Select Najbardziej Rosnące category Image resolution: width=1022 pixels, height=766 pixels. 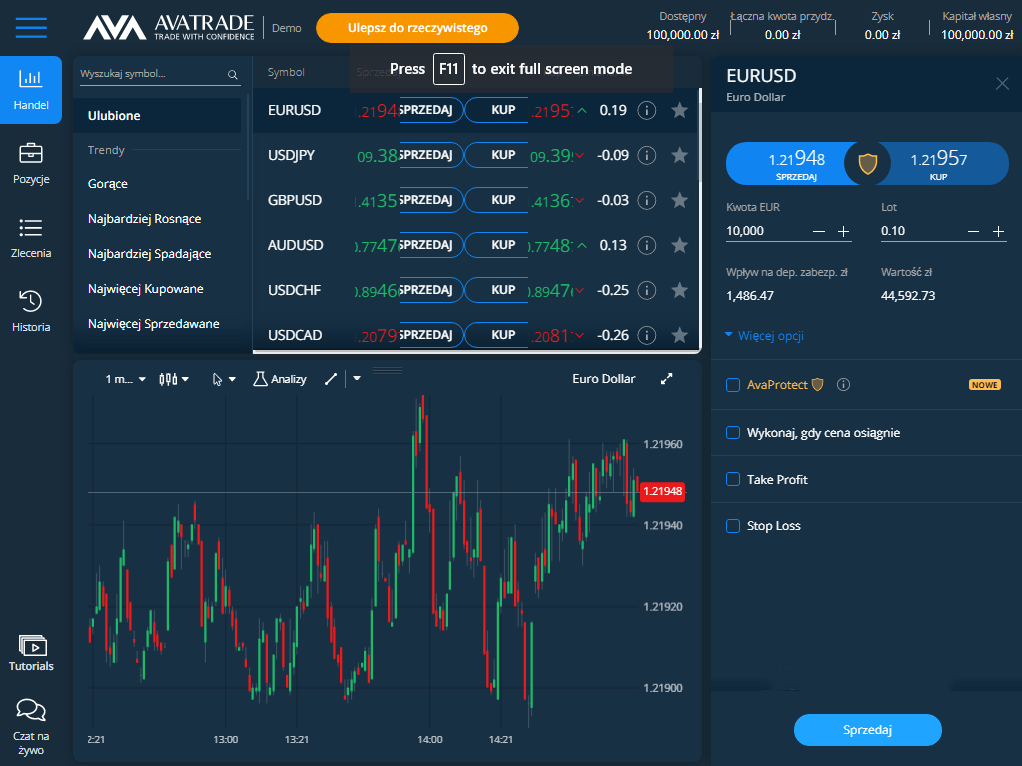pyautogui.click(x=144, y=218)
